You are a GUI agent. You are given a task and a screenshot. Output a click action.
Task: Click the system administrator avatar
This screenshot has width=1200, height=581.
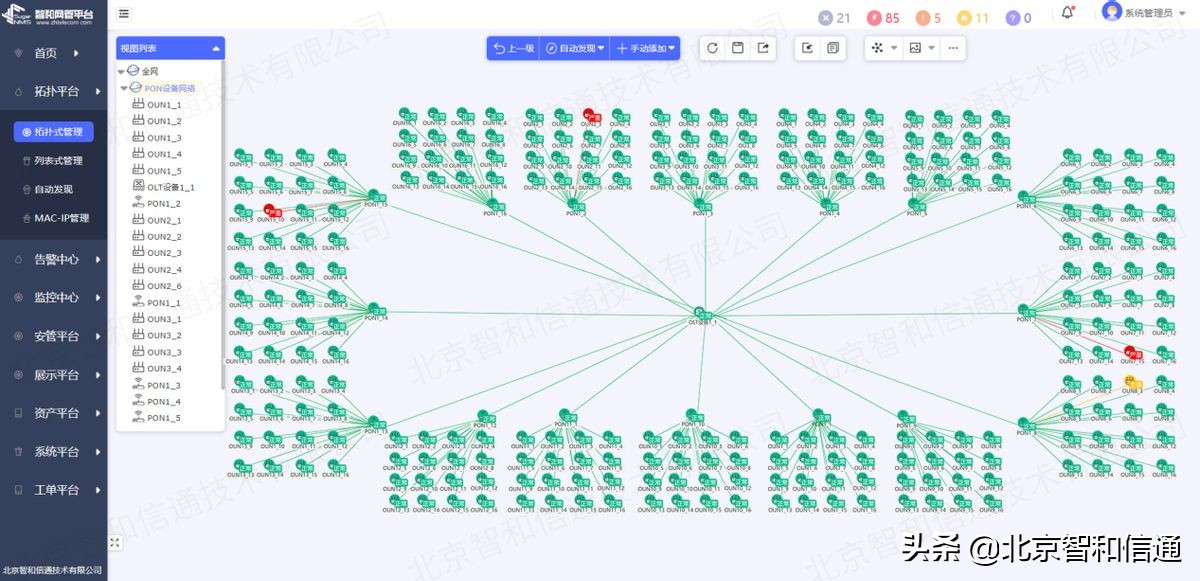pos(1112,11)
